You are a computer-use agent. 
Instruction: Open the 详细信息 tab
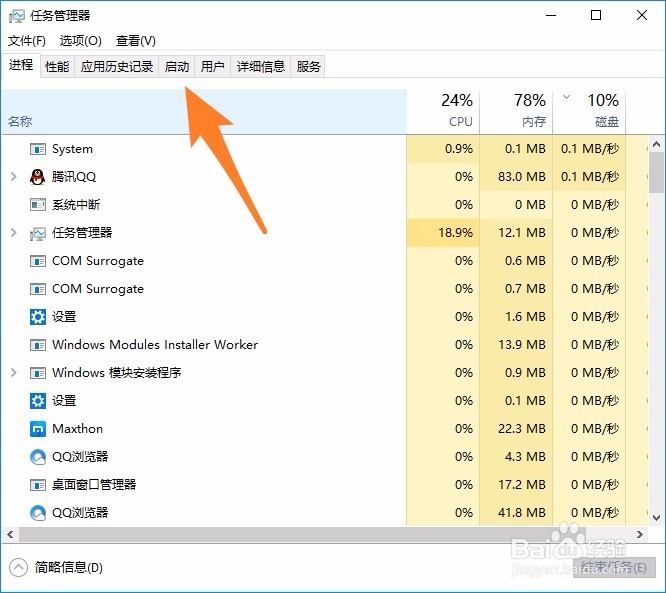pyautogui.click(x=260, y=66)
